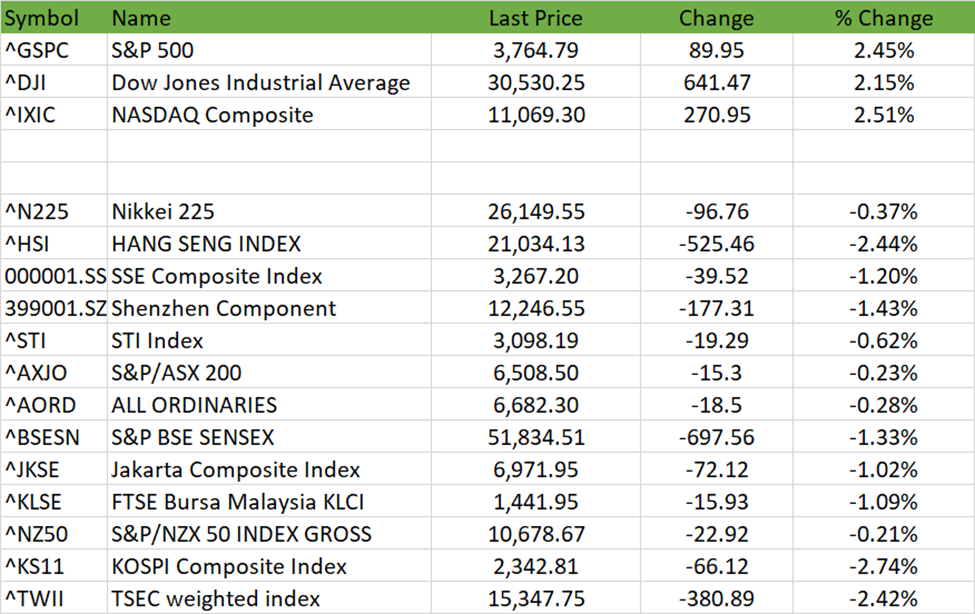Click the '000001.SS' symbol cell

point(54,276)
